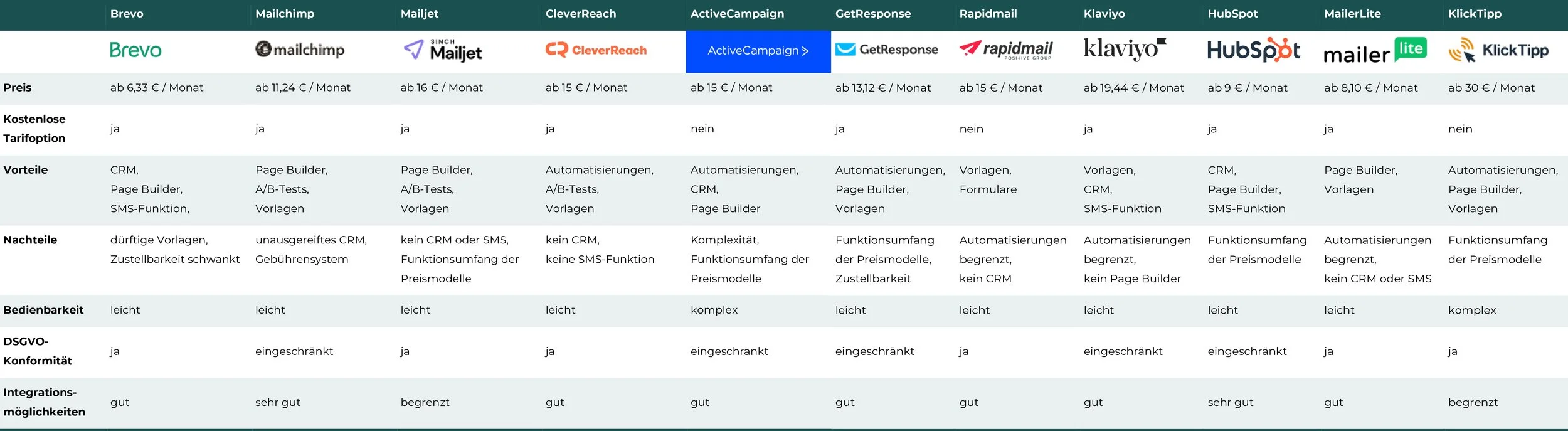Select the Rapidmail column header
The image size is (1568, 431).
pos(988,14)
